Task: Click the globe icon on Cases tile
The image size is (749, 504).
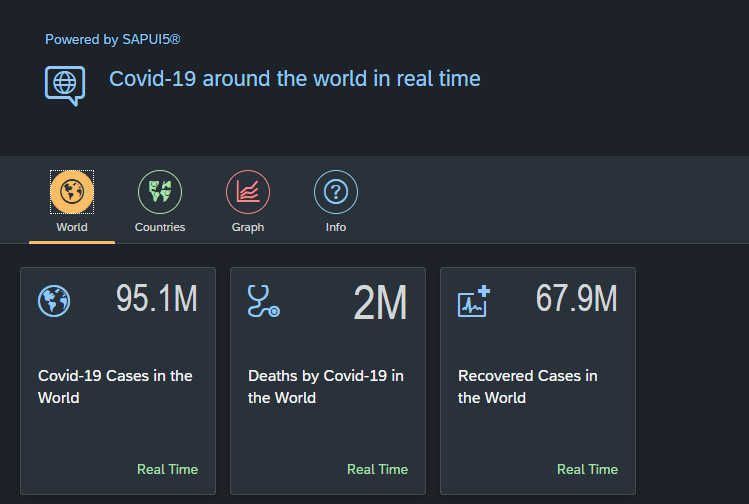Action: tap(54, 301)
